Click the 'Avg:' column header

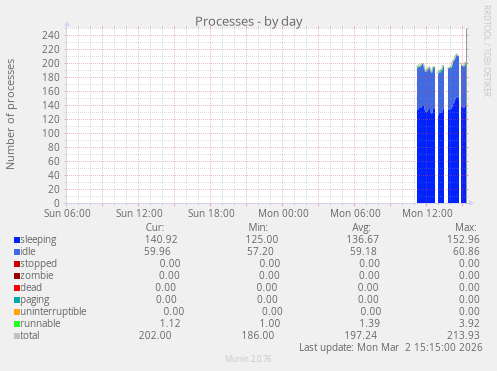361,227
